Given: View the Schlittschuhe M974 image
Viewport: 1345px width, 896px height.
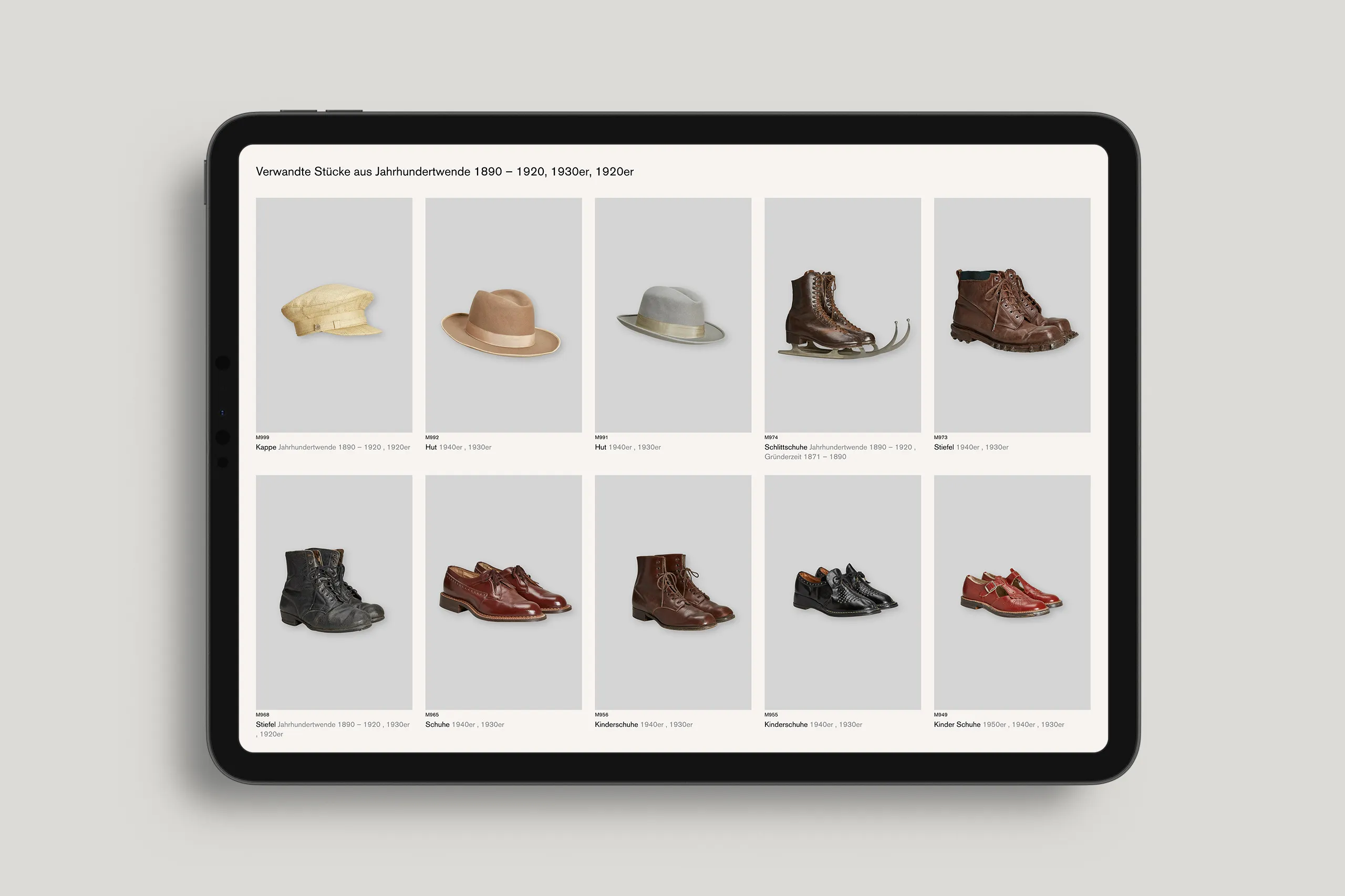Looking at the screenshot, I should (842, 314).
